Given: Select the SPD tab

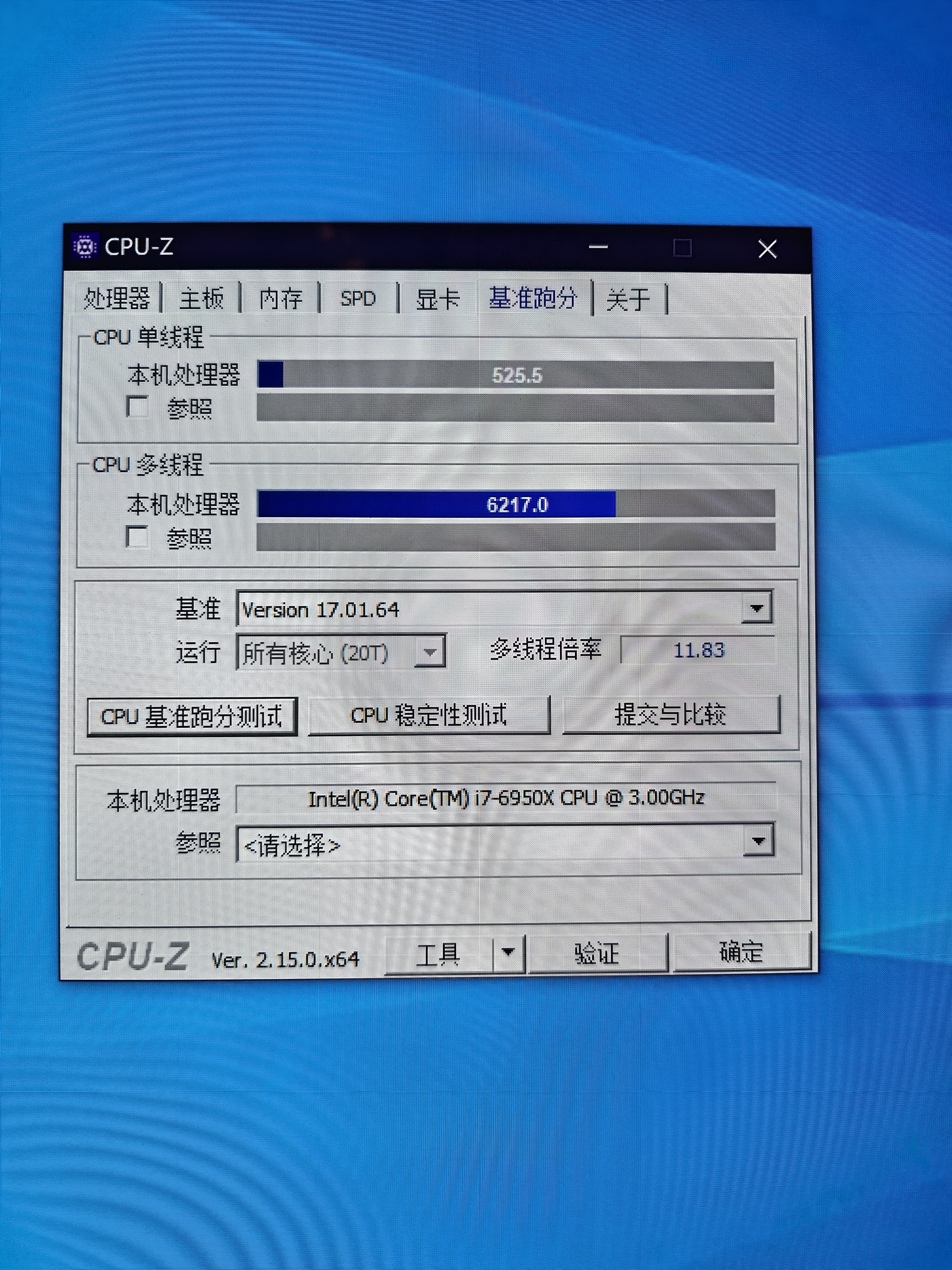Looking at the screenshot, I should [x=358, y=299].
